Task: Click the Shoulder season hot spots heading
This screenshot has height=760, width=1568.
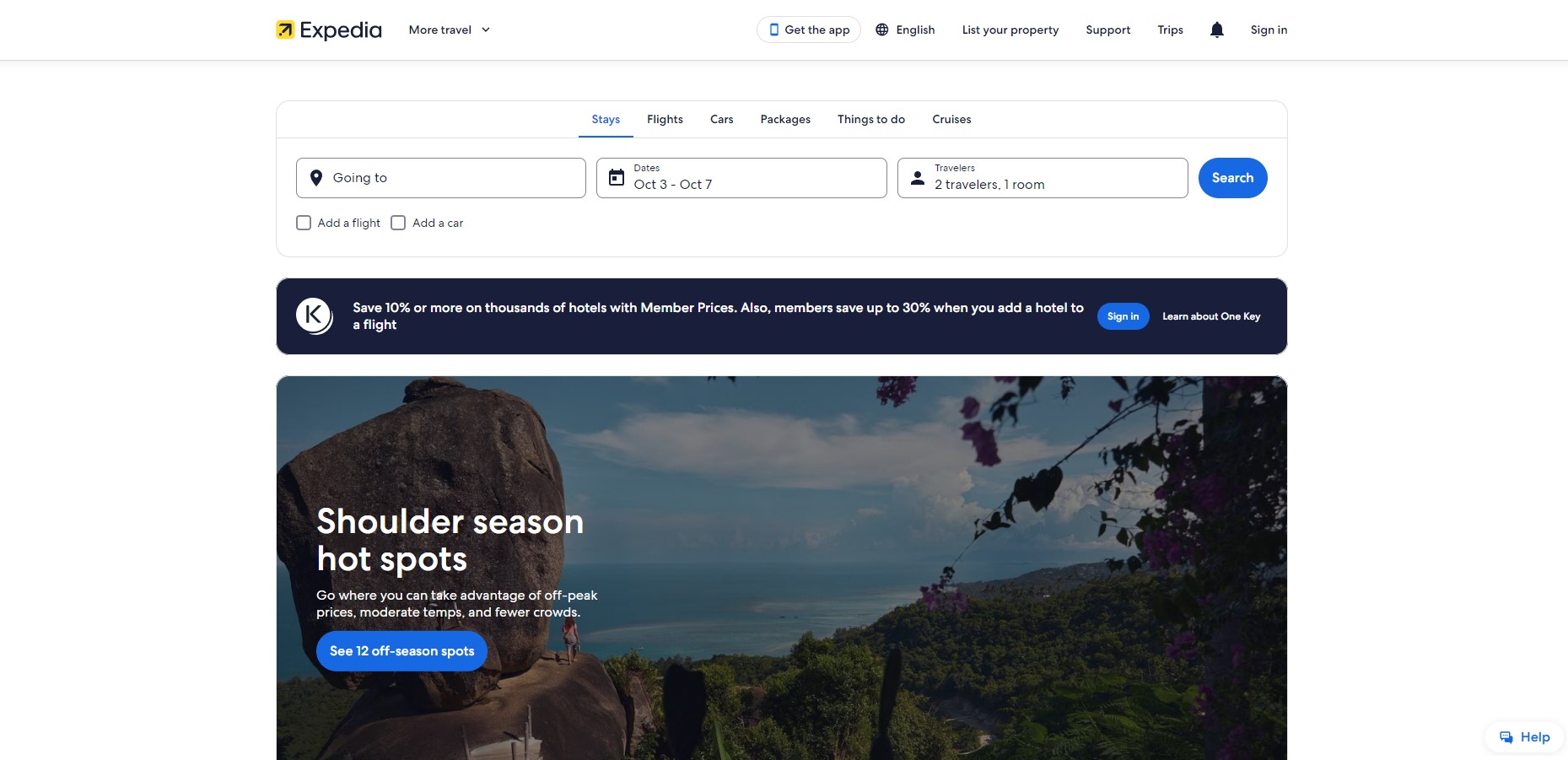Action: [450, 540]
